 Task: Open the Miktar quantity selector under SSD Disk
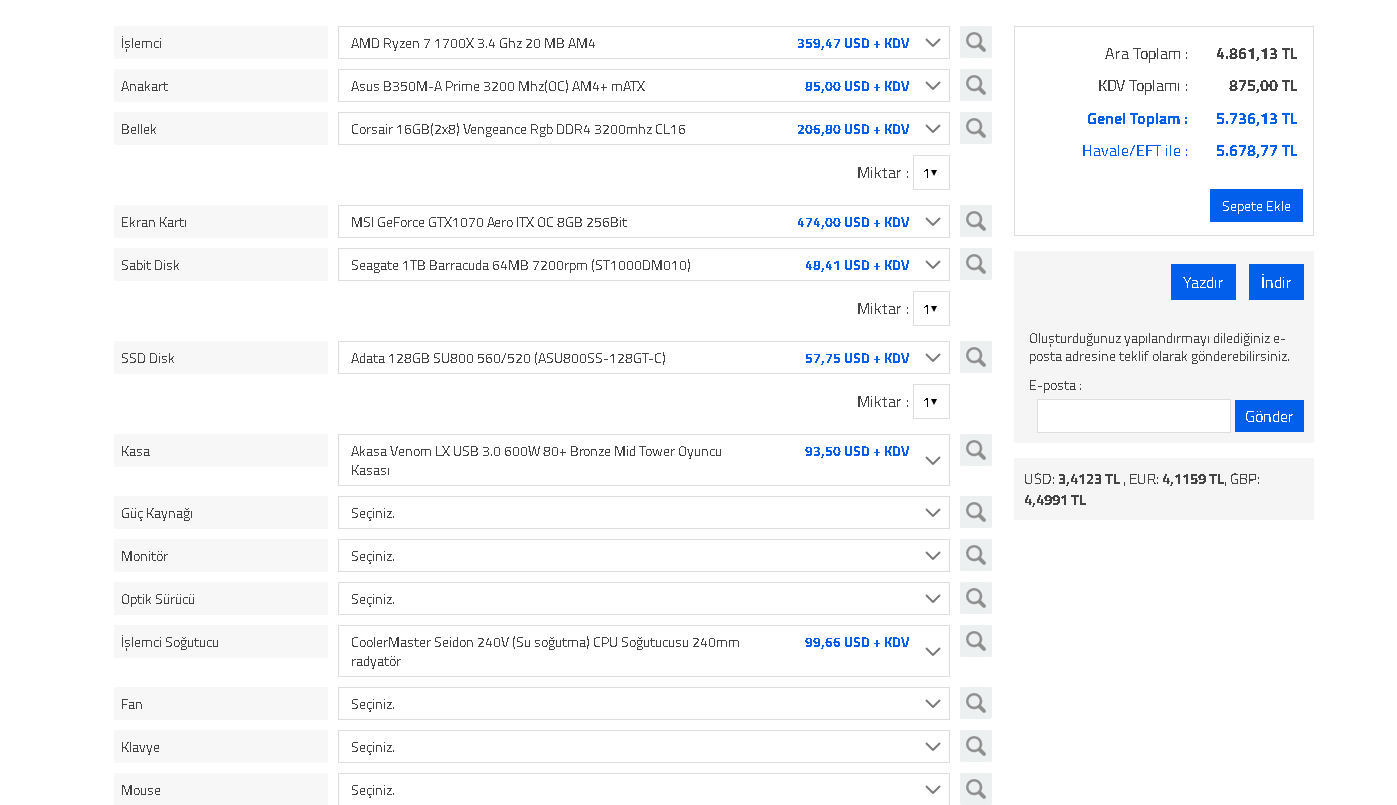click(x=931, y=402)
